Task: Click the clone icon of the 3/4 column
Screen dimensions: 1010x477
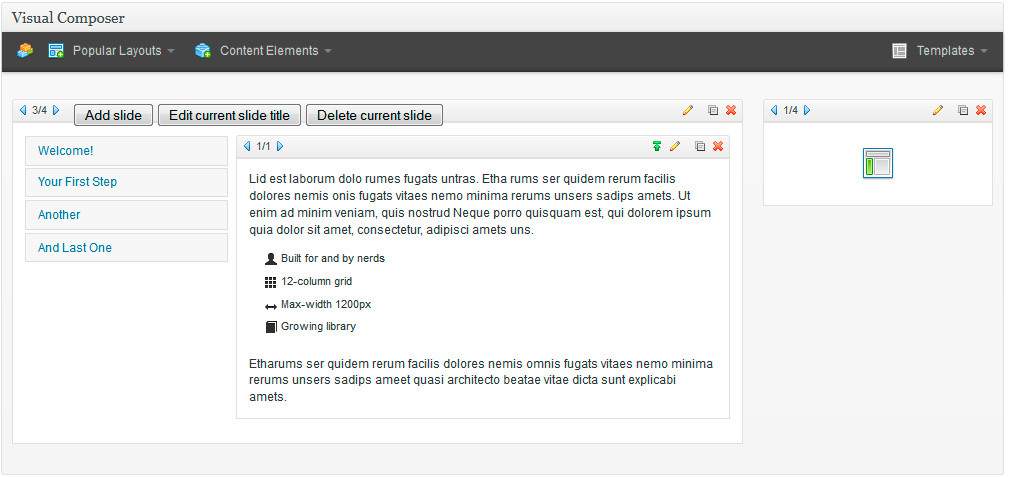Action: click(713, 110)
